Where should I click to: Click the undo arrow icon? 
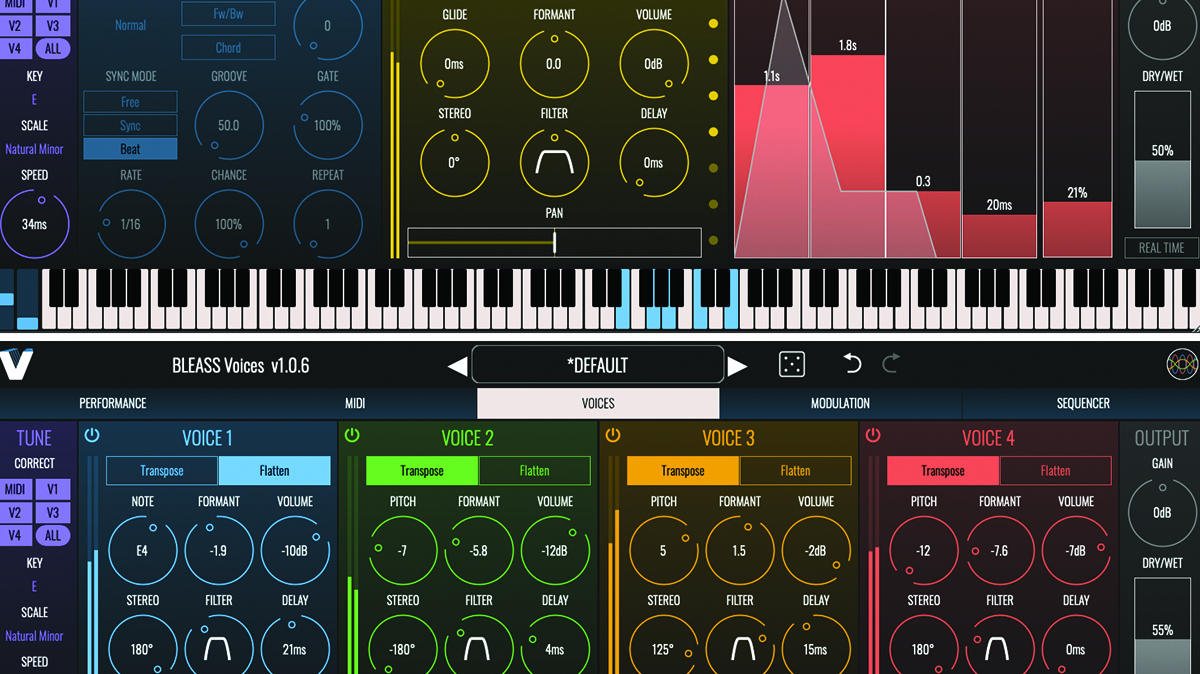point(852,363)
